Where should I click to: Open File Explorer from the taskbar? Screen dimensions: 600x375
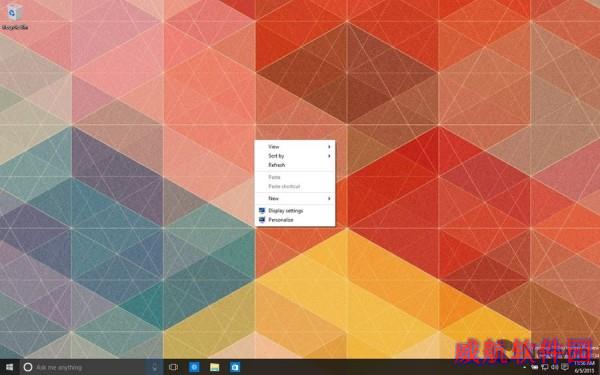[x=215, y=367]
